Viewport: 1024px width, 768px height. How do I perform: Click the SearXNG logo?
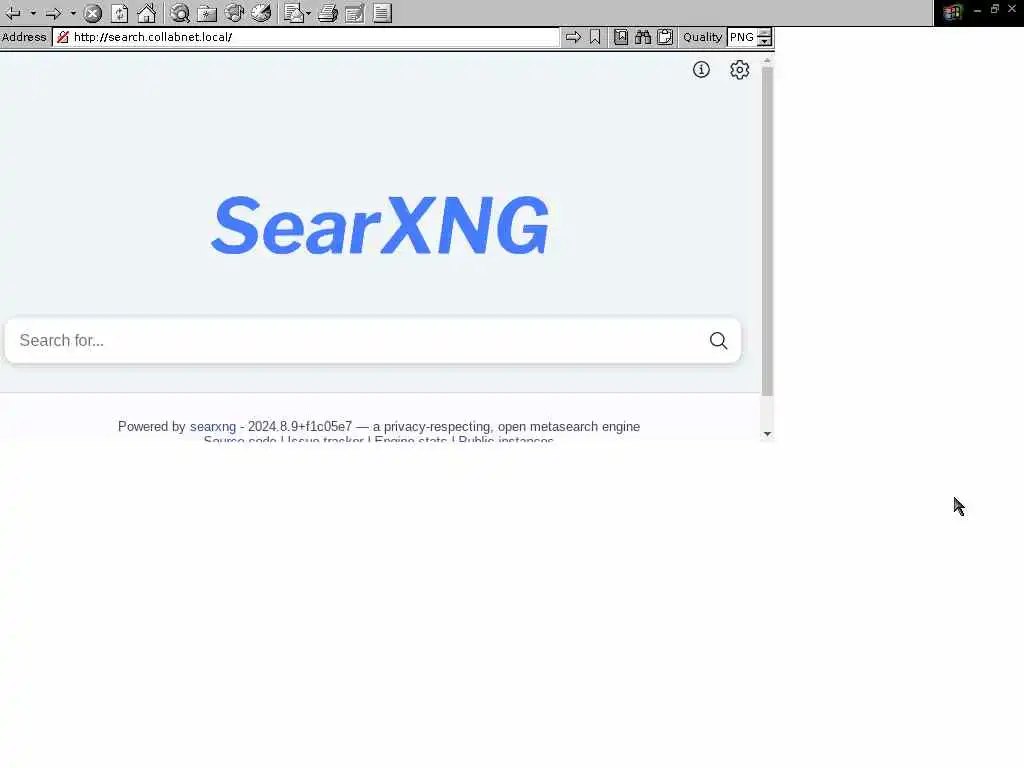pyautogui.click(x=380, y=225)
